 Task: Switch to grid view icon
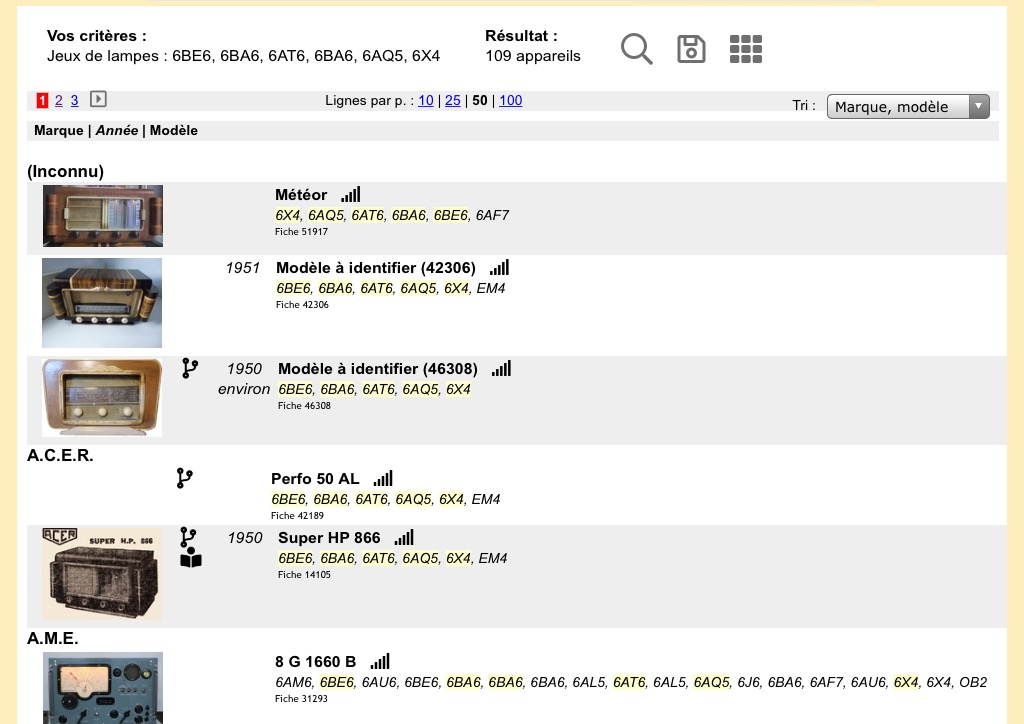click(x=746, y=49)
